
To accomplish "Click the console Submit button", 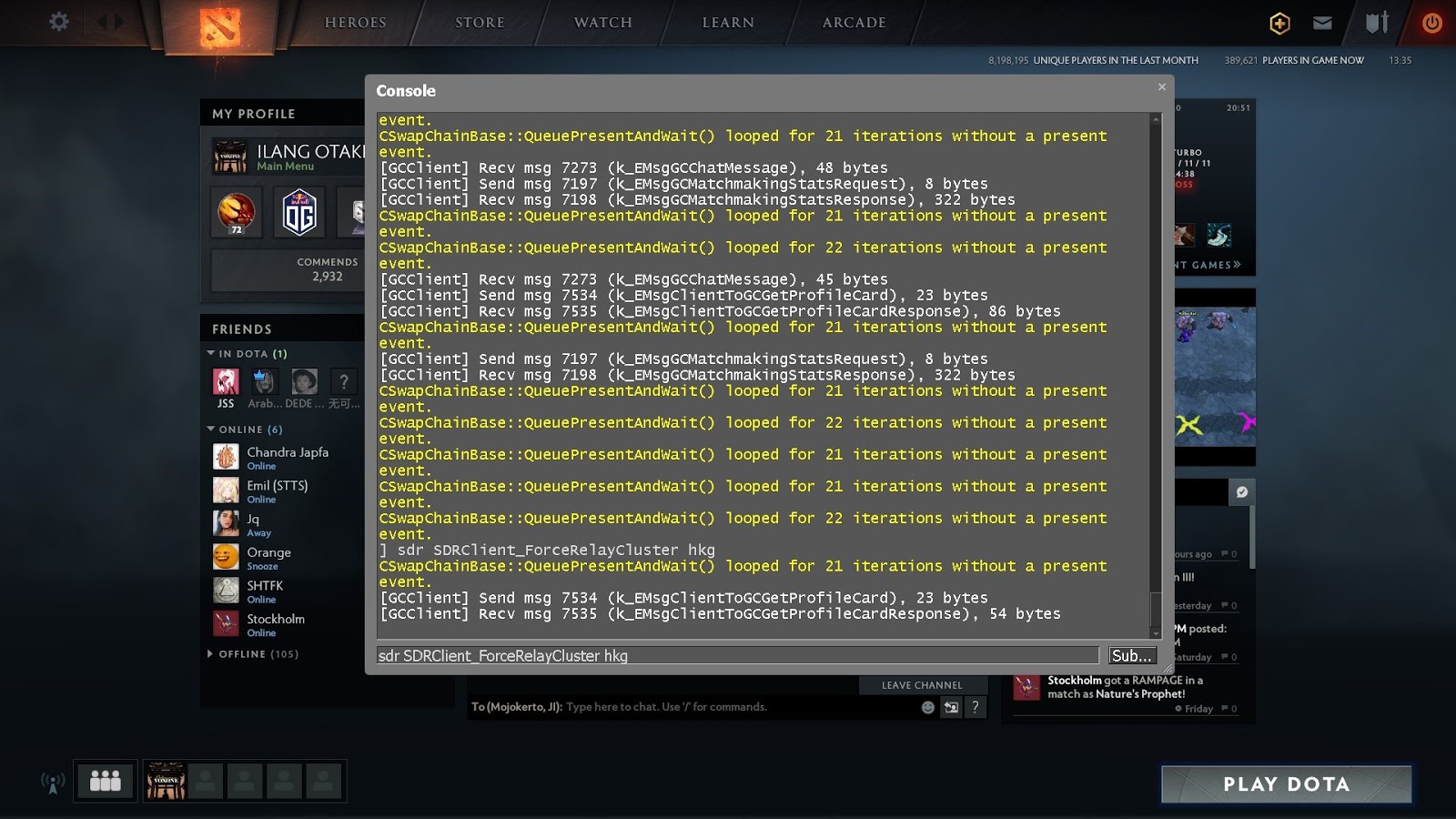I will coord(1132,656).
